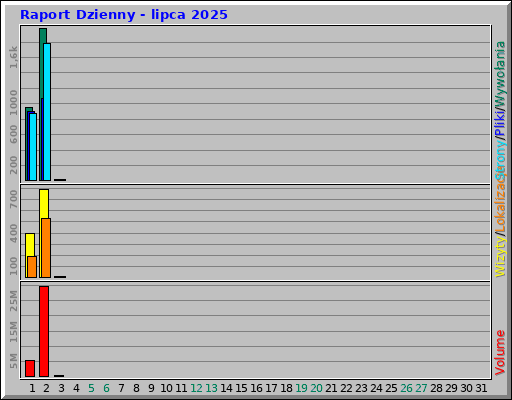This screenshot has height=400, width=512.
Task: Click the x-axis label for day 29
Action: tap(451, 388)
